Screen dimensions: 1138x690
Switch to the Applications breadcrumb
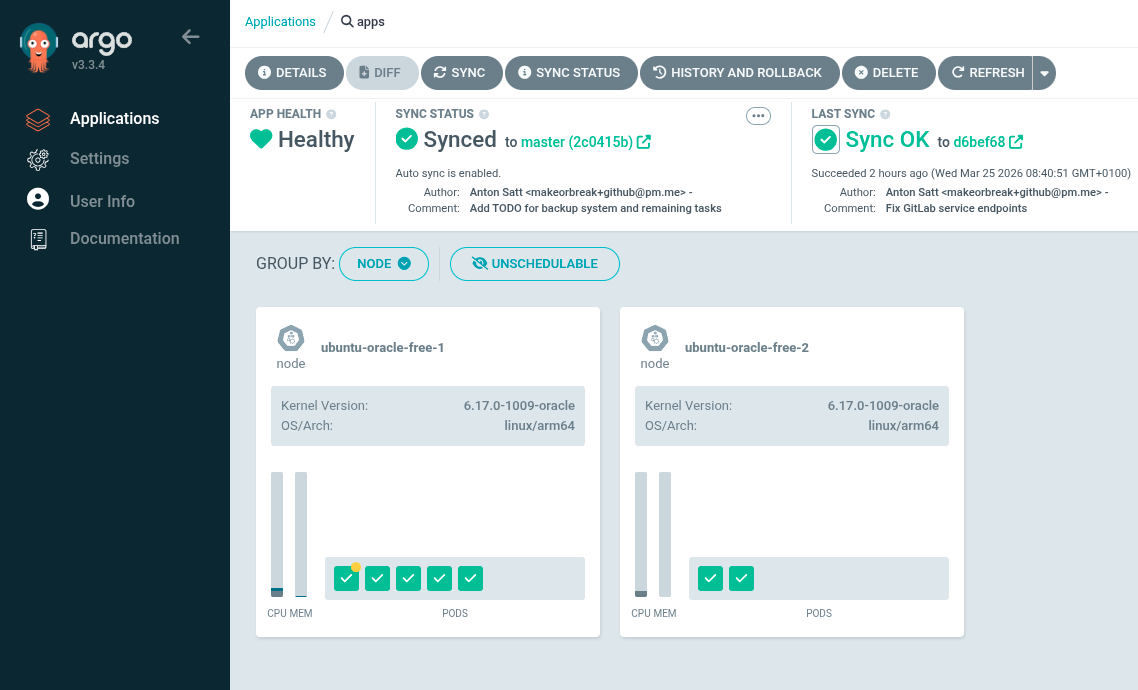click(x=280, y=21)
